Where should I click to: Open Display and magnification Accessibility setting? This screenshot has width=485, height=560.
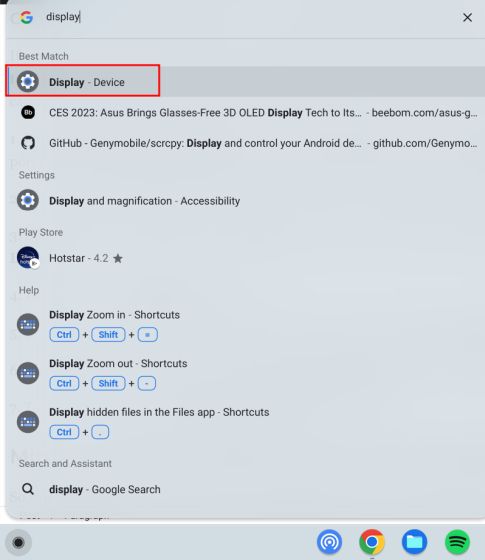pyautogui.click(x=245, y=201)
